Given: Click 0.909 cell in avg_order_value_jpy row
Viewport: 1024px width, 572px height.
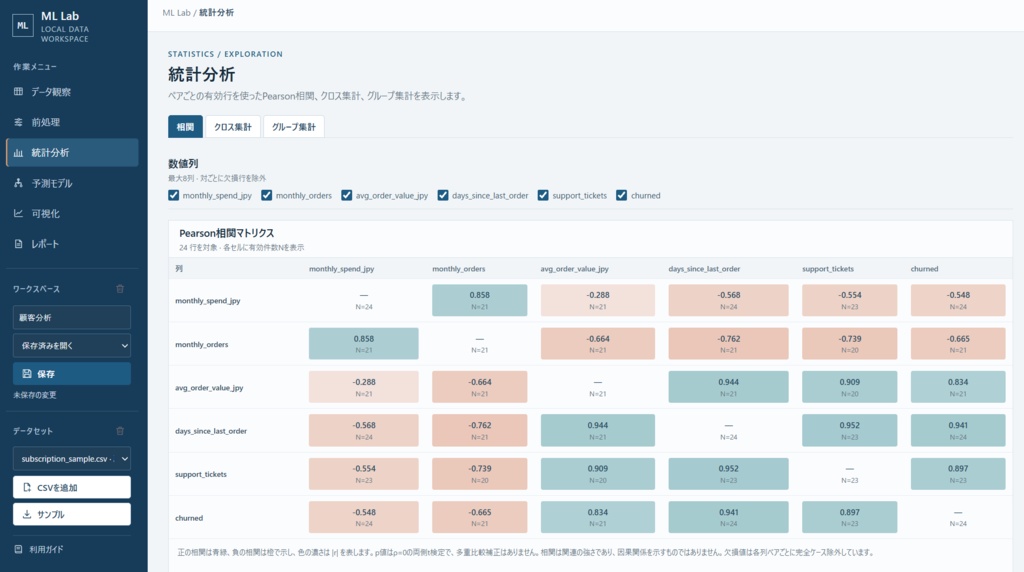Looking at the screenshot, I should [x=850, y=387].
